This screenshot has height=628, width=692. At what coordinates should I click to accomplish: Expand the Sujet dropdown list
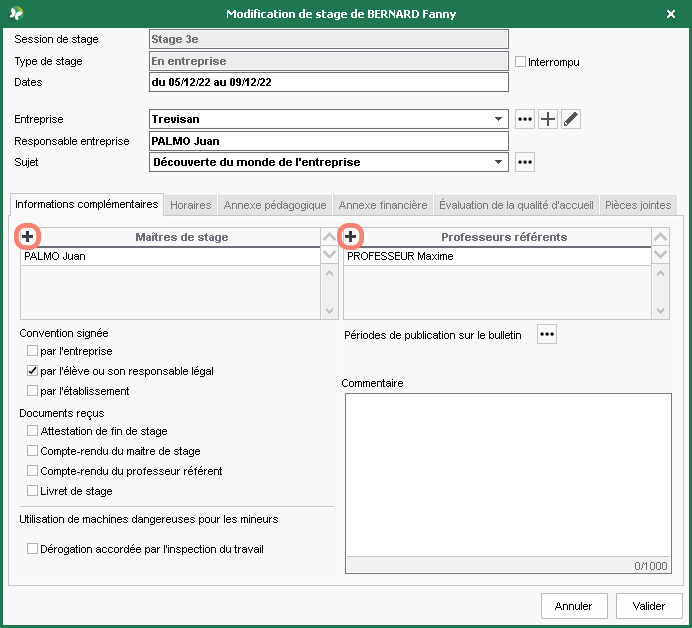click(x=498, y=162)
